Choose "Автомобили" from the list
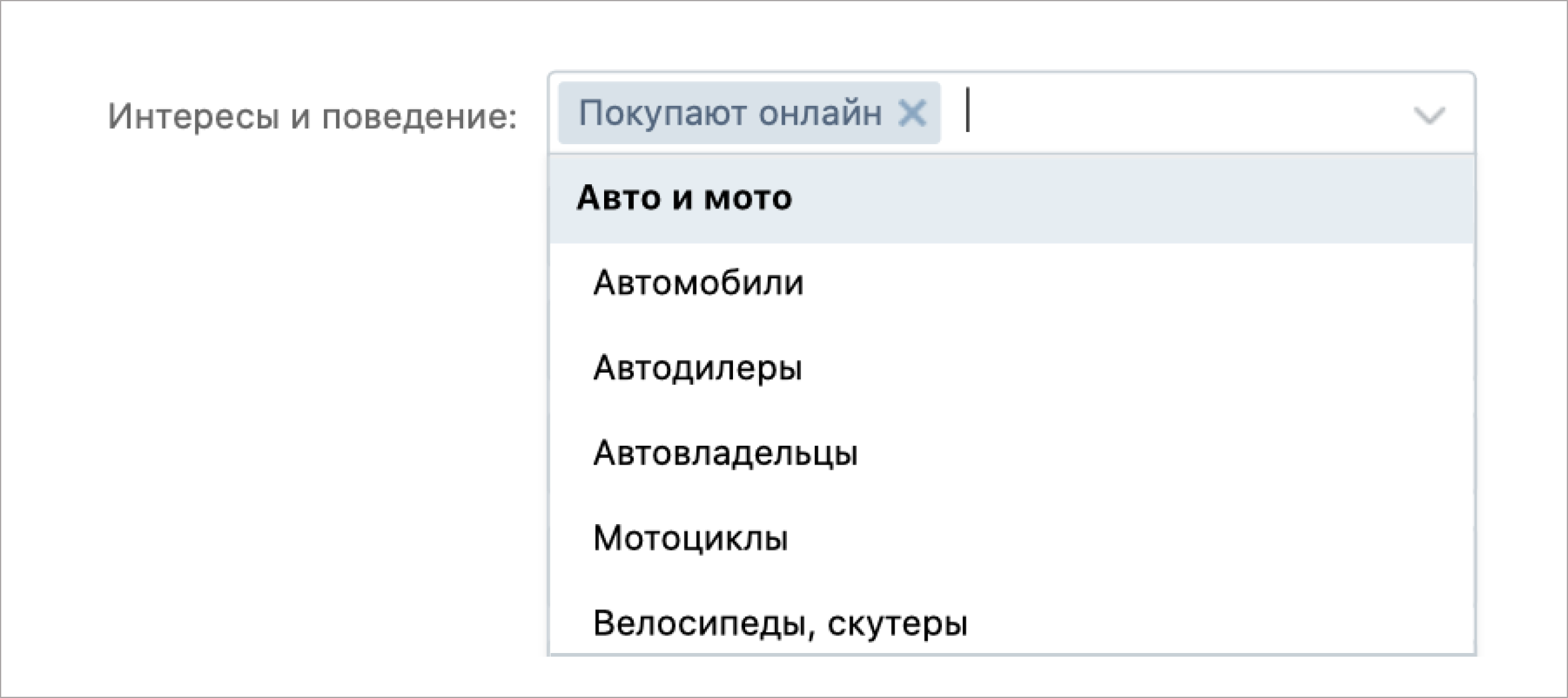The width and height of the screenshot is (1568, 698). (x=698, y=283)
